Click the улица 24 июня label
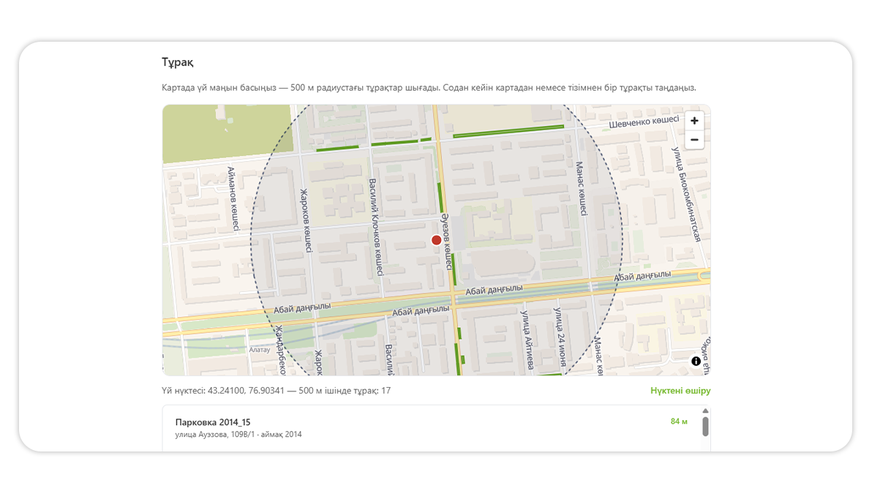Image resolution: width=872 pixels, height=491 pixels. click(x=559, y=337)
